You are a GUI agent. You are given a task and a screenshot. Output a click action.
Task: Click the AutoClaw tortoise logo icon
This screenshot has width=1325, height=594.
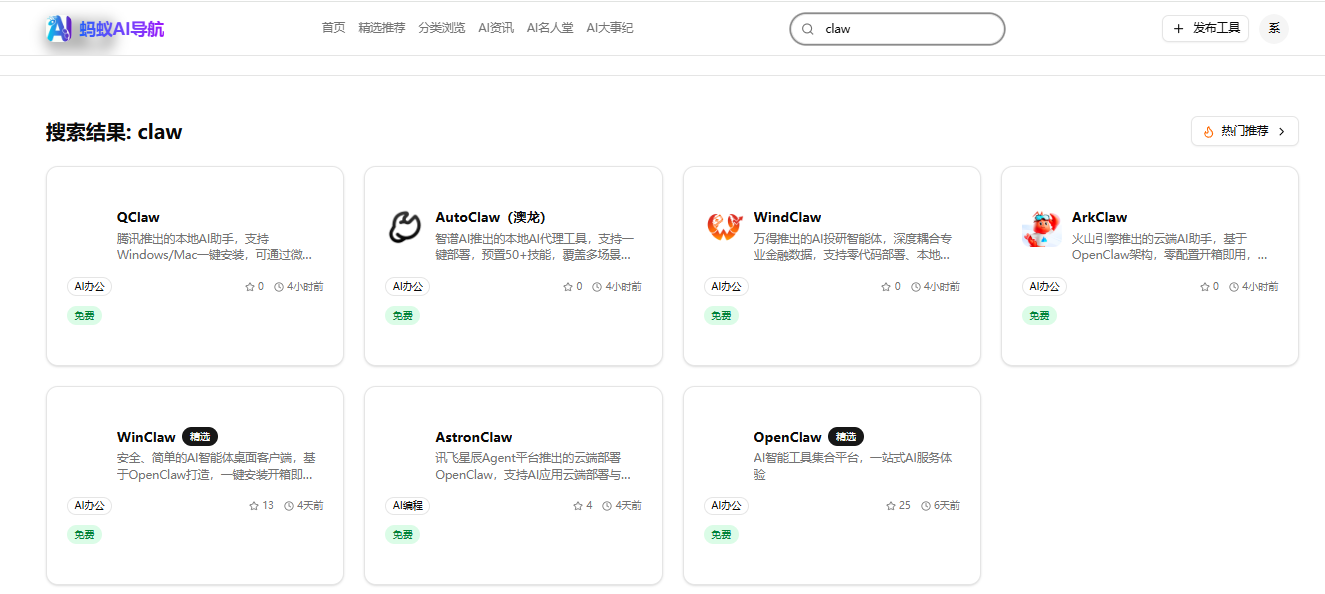coord(404,227)
